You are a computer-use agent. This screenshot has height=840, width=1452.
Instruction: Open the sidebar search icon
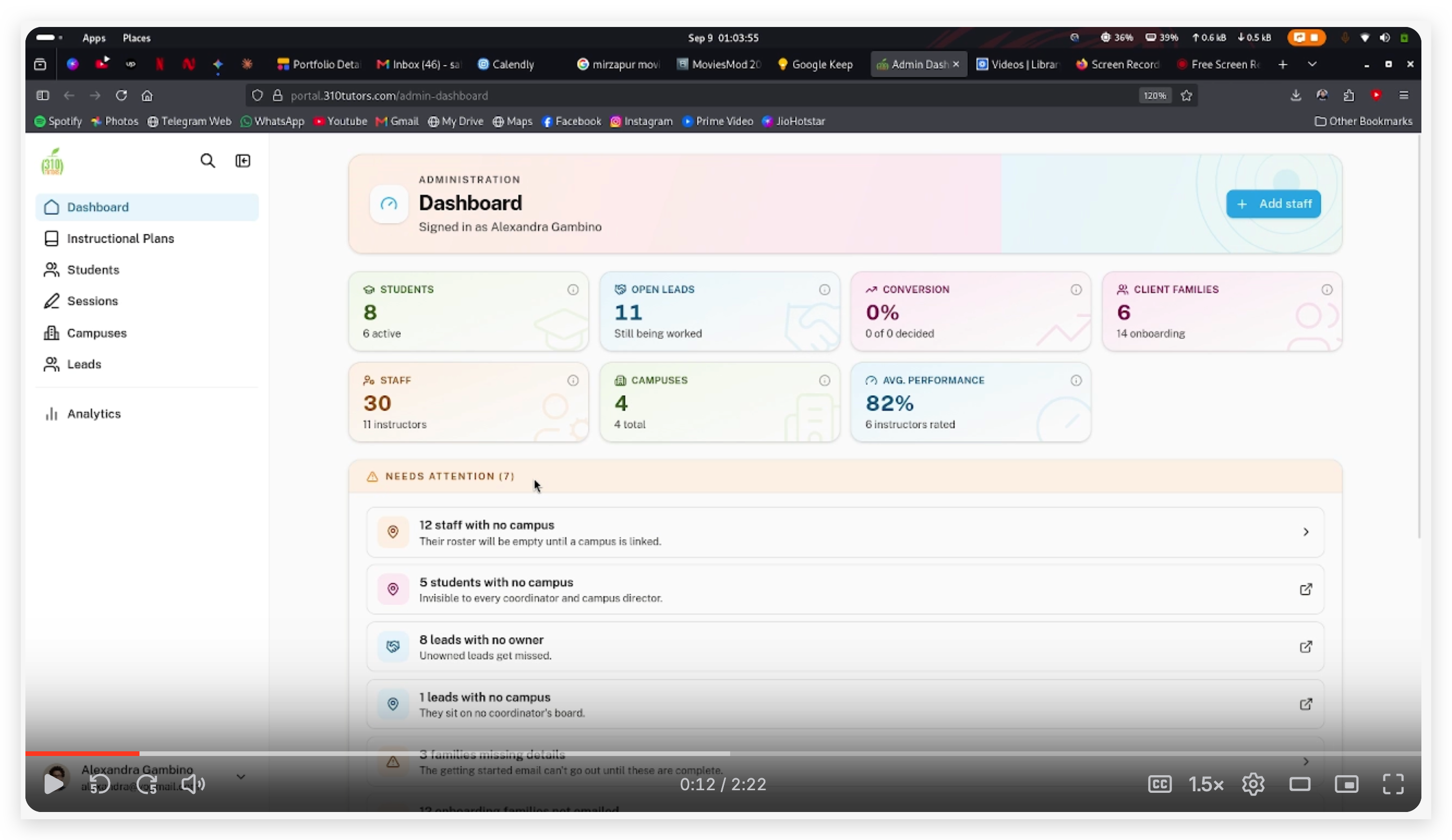coord(207,161)
